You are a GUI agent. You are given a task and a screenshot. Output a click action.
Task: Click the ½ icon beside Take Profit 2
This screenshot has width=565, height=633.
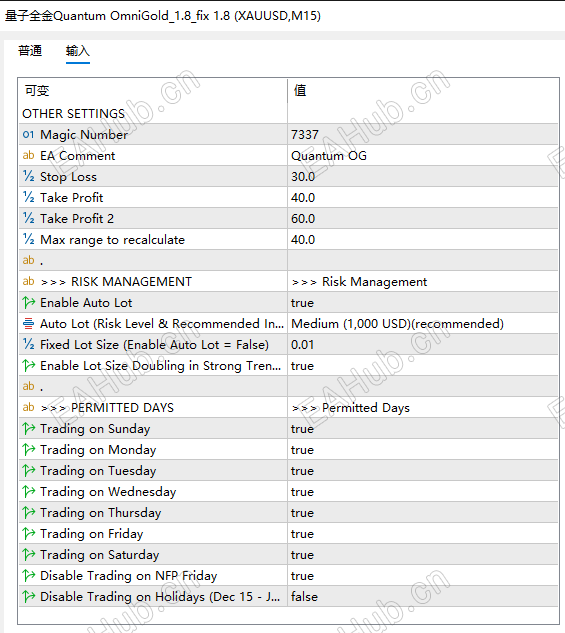click(x=28, y=218)
